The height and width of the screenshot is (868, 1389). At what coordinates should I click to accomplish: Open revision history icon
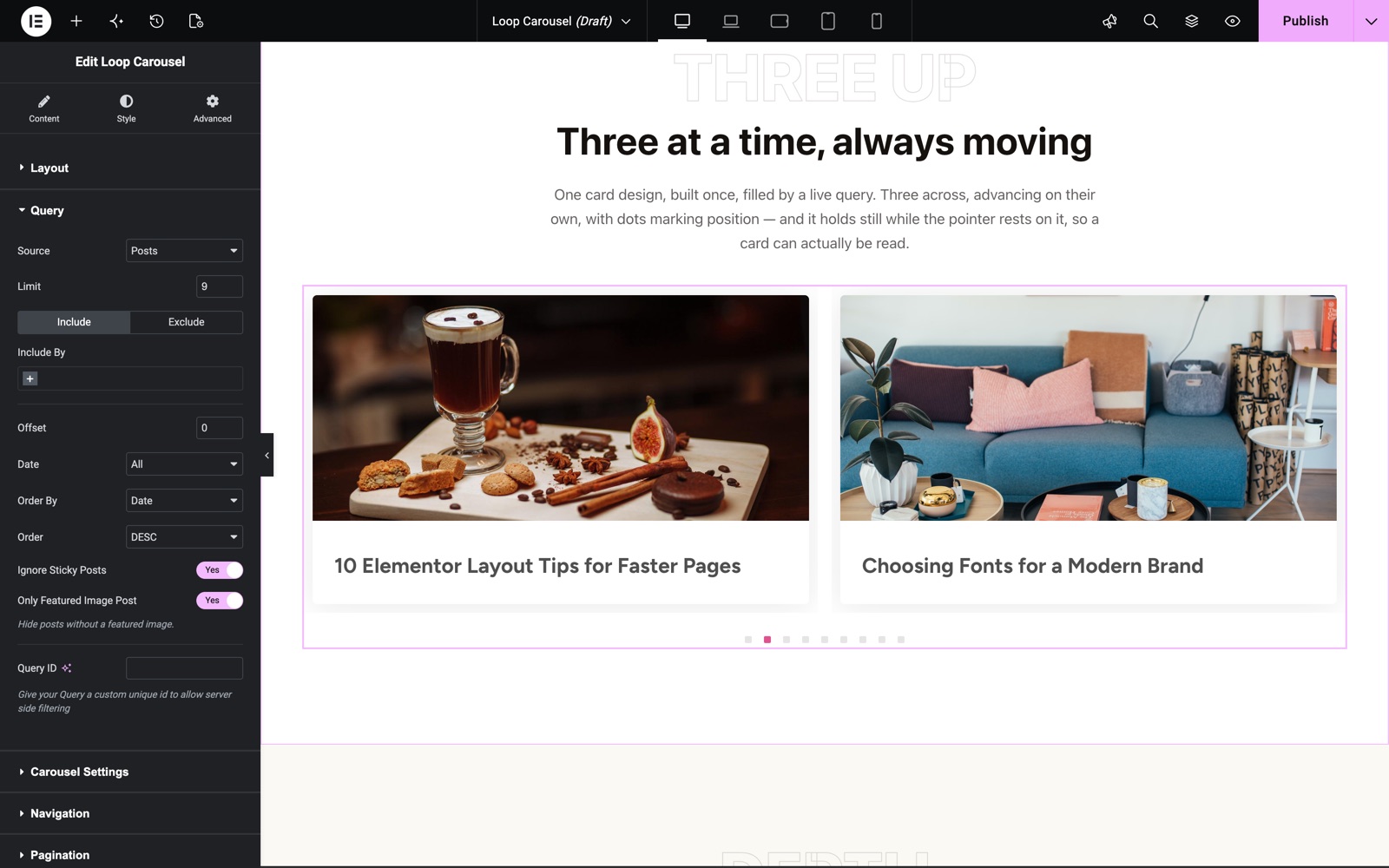(x=156, y=21)
